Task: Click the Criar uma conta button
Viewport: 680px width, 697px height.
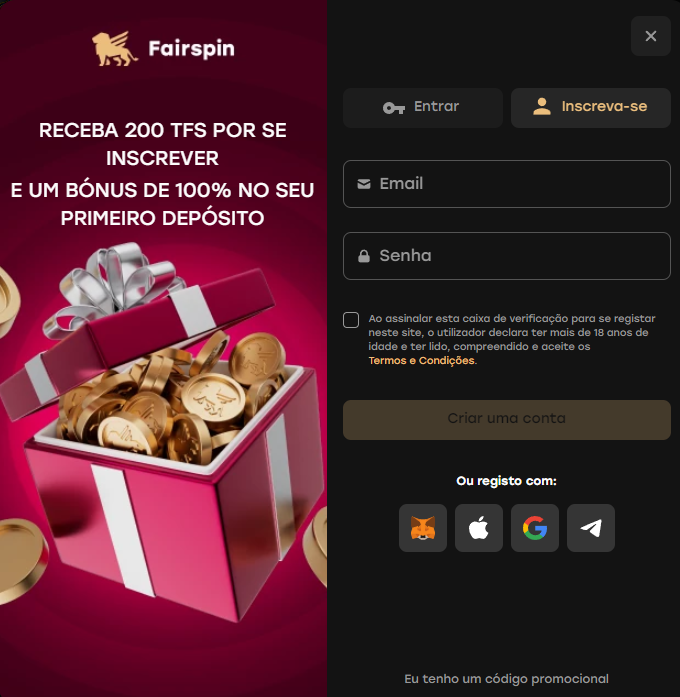Action: click(507, 420)
